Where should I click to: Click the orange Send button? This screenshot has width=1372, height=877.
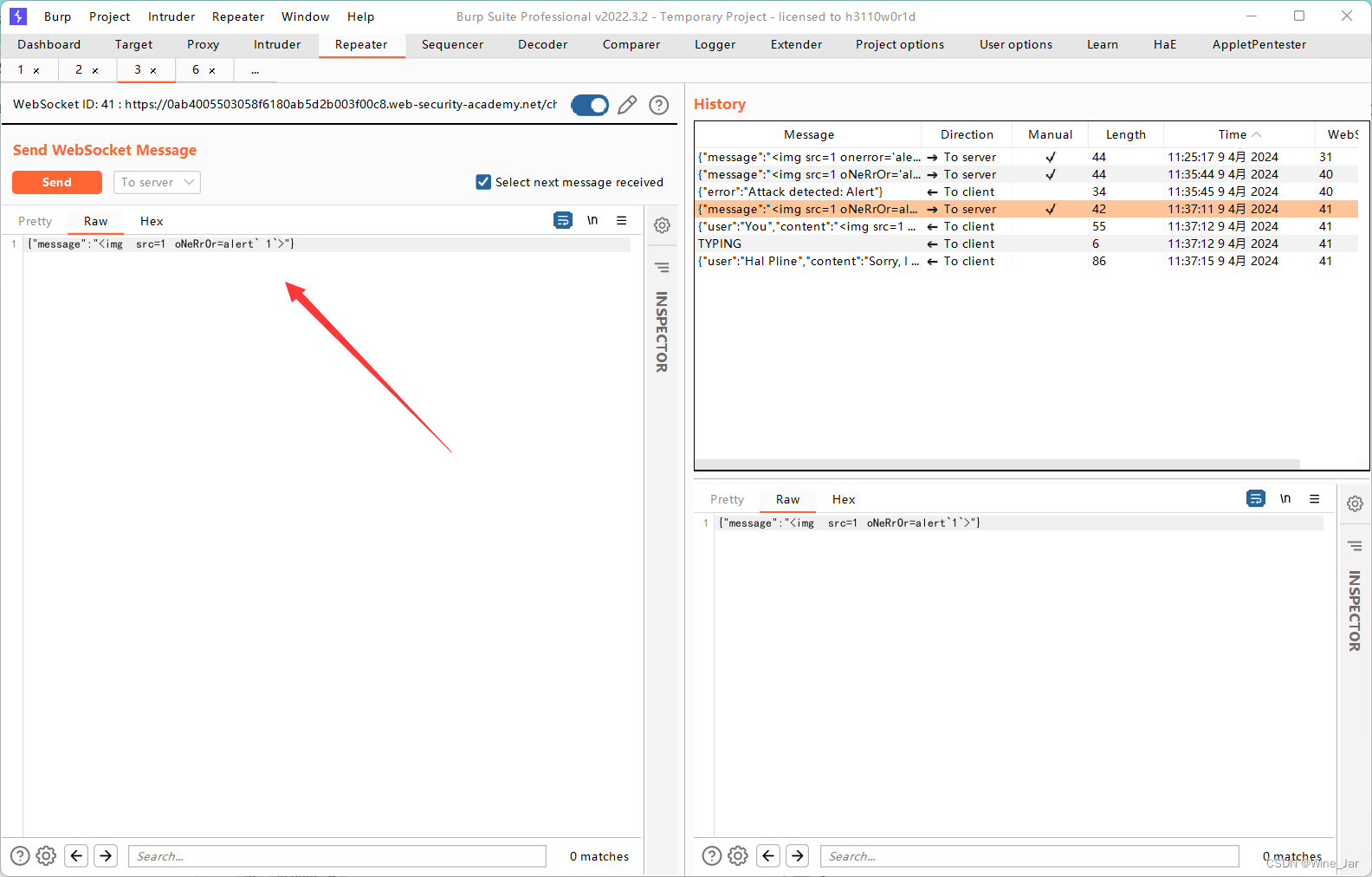click(57, 182)
